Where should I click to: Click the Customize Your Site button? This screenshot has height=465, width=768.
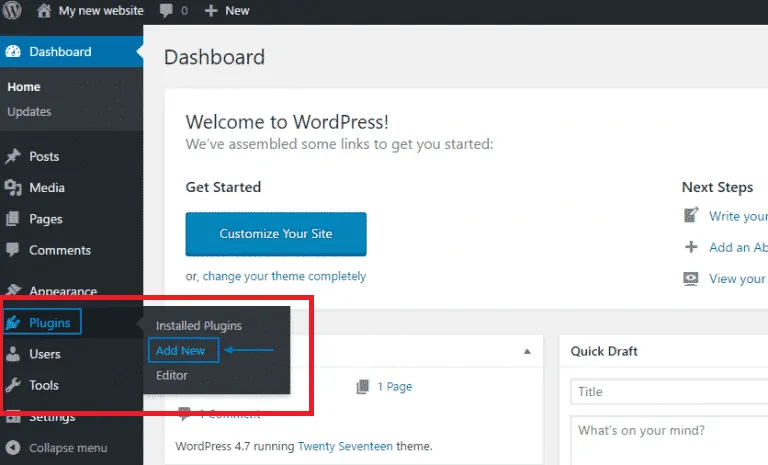tap(276, 234)
